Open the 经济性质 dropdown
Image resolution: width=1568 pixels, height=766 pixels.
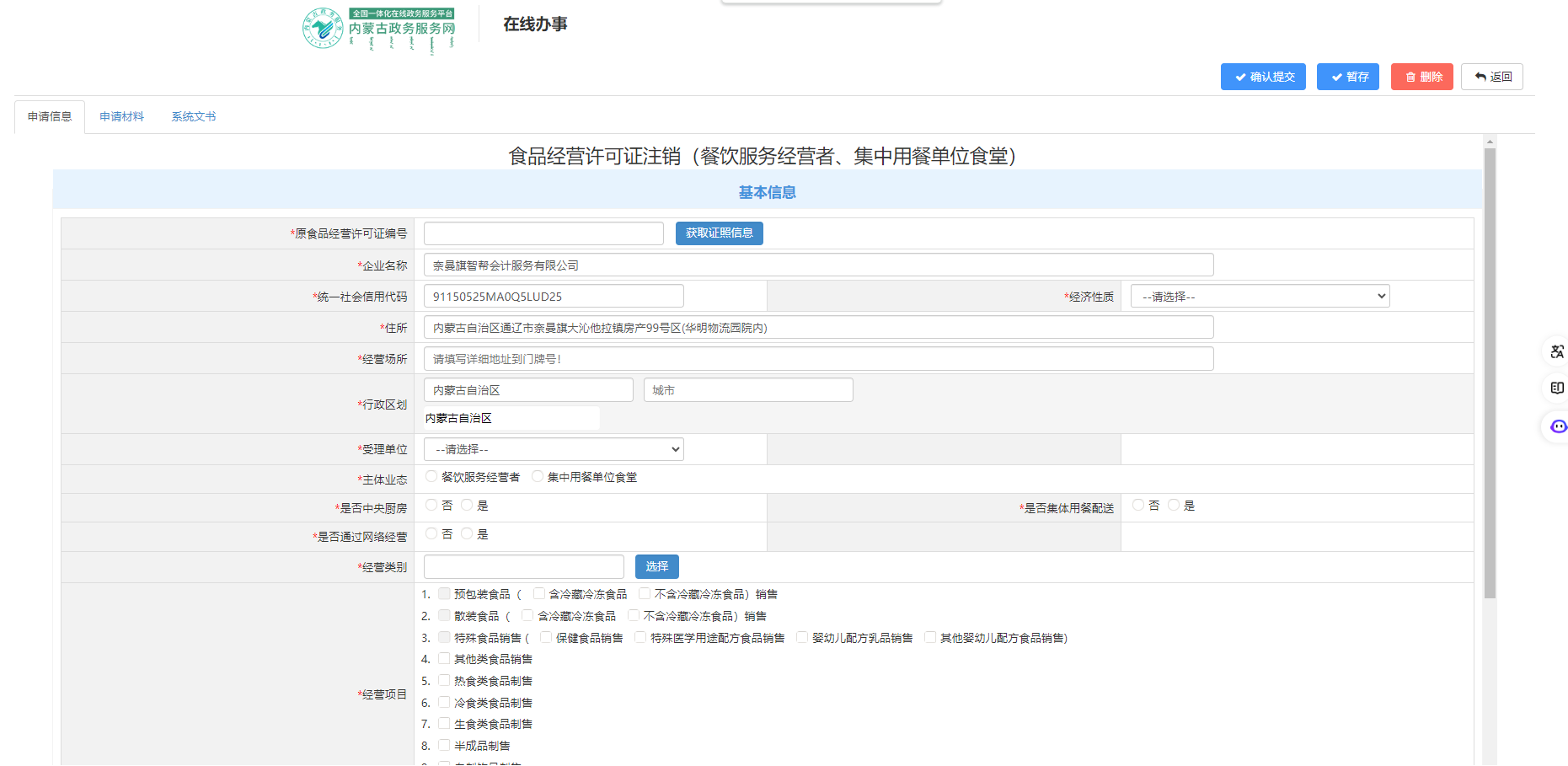(1260, 297)
